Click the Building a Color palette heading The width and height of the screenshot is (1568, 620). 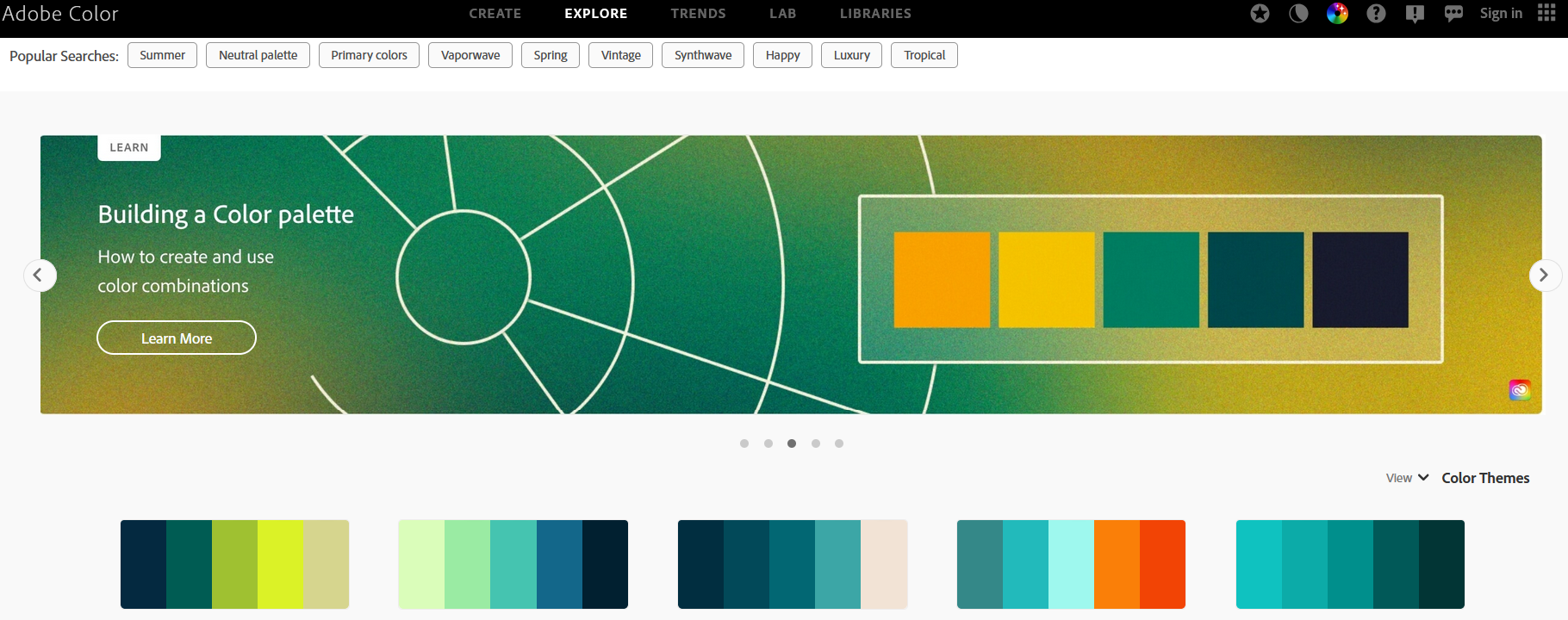pos(226,214)
